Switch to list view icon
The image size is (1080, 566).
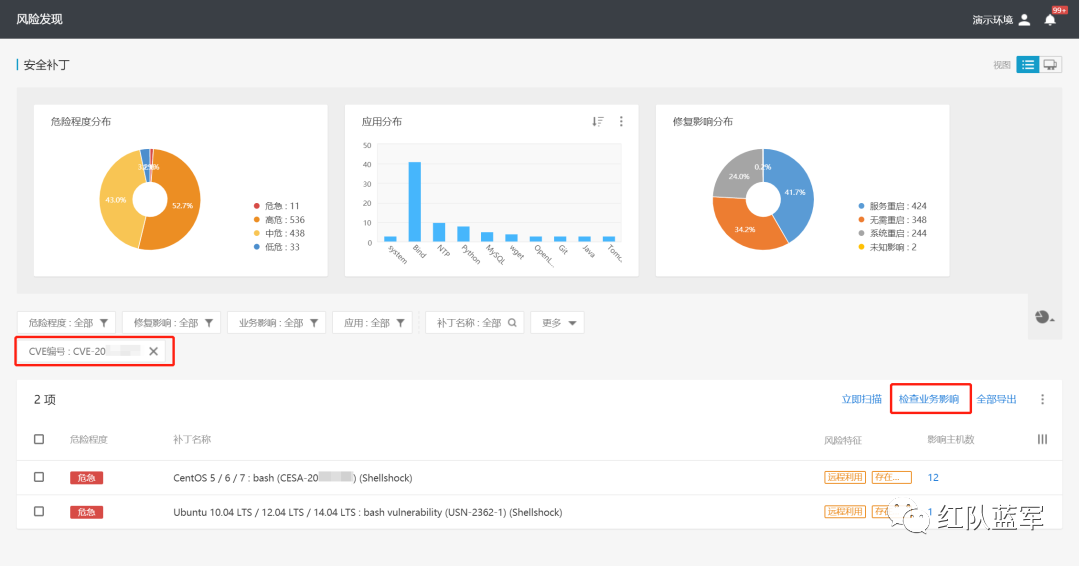click(x=1028, y=65)
